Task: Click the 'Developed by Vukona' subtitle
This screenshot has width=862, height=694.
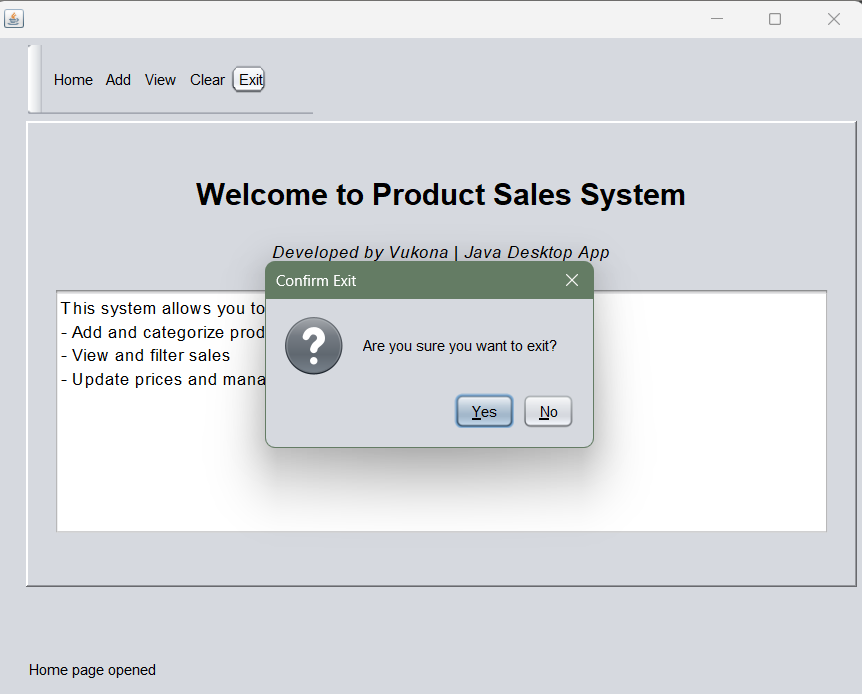Action: (441, 252)
